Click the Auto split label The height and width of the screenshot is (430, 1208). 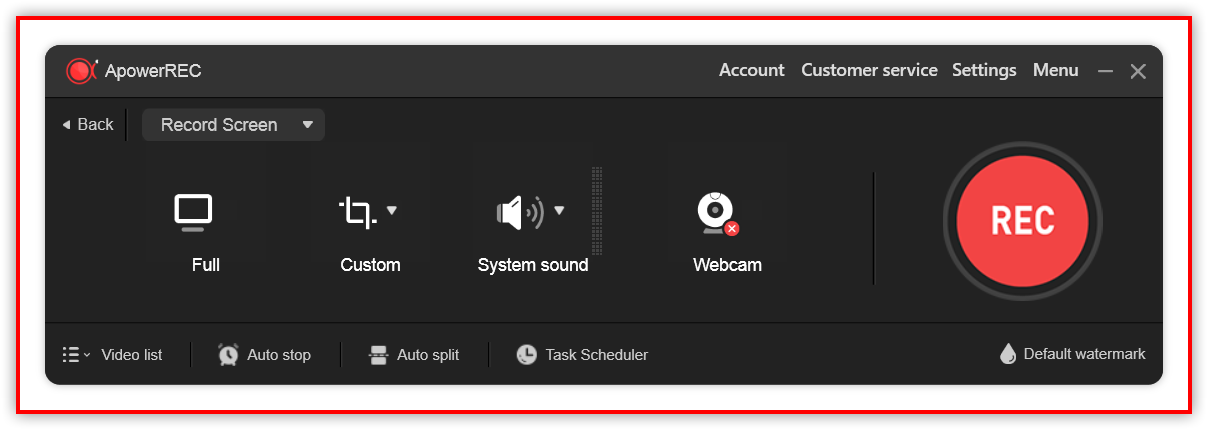point(428,355)
